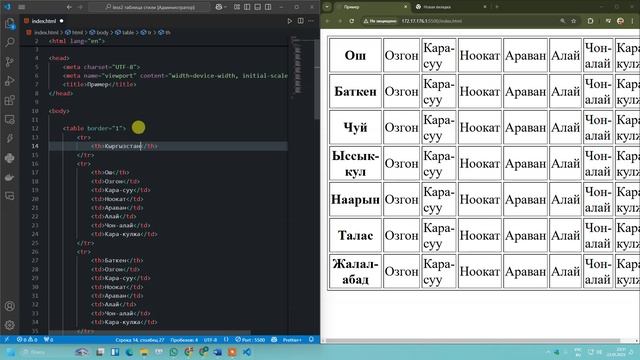The image size is (640, 360).
Task: Bookmark the page with the star icon
Action: (573, 21)
